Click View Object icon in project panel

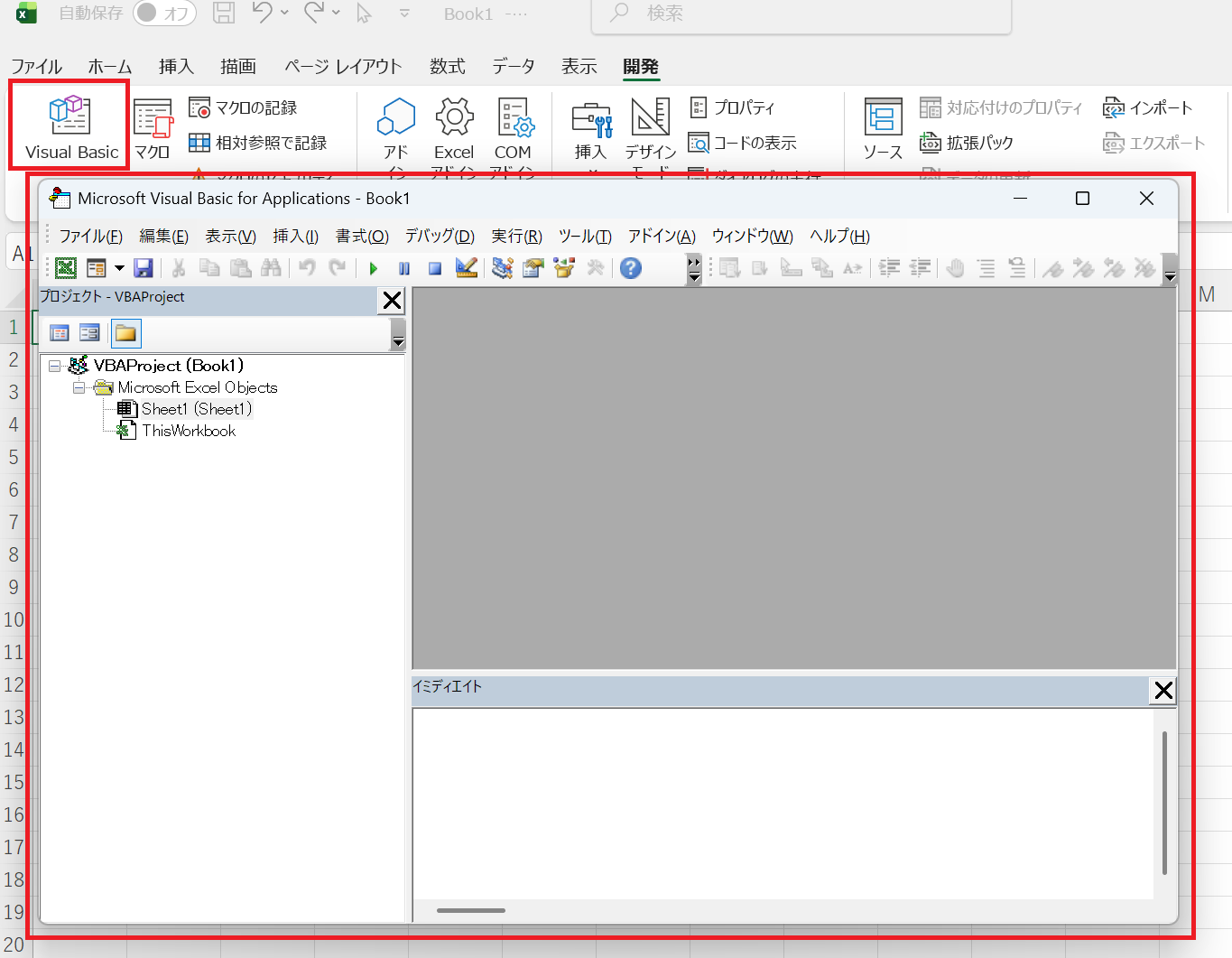tap(89, 333)
